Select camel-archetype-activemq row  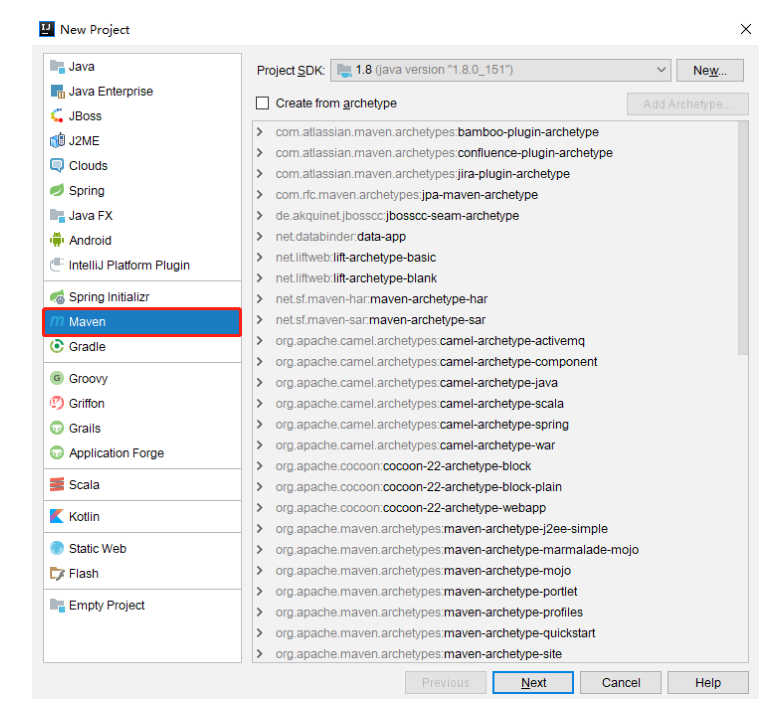tap(495, 341)
